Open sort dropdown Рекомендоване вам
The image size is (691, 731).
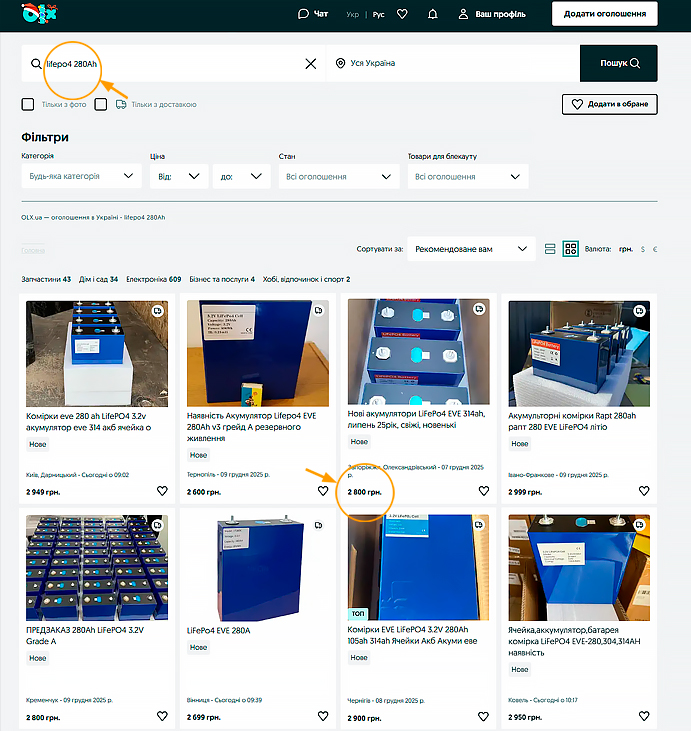click(x=470, y=249)
